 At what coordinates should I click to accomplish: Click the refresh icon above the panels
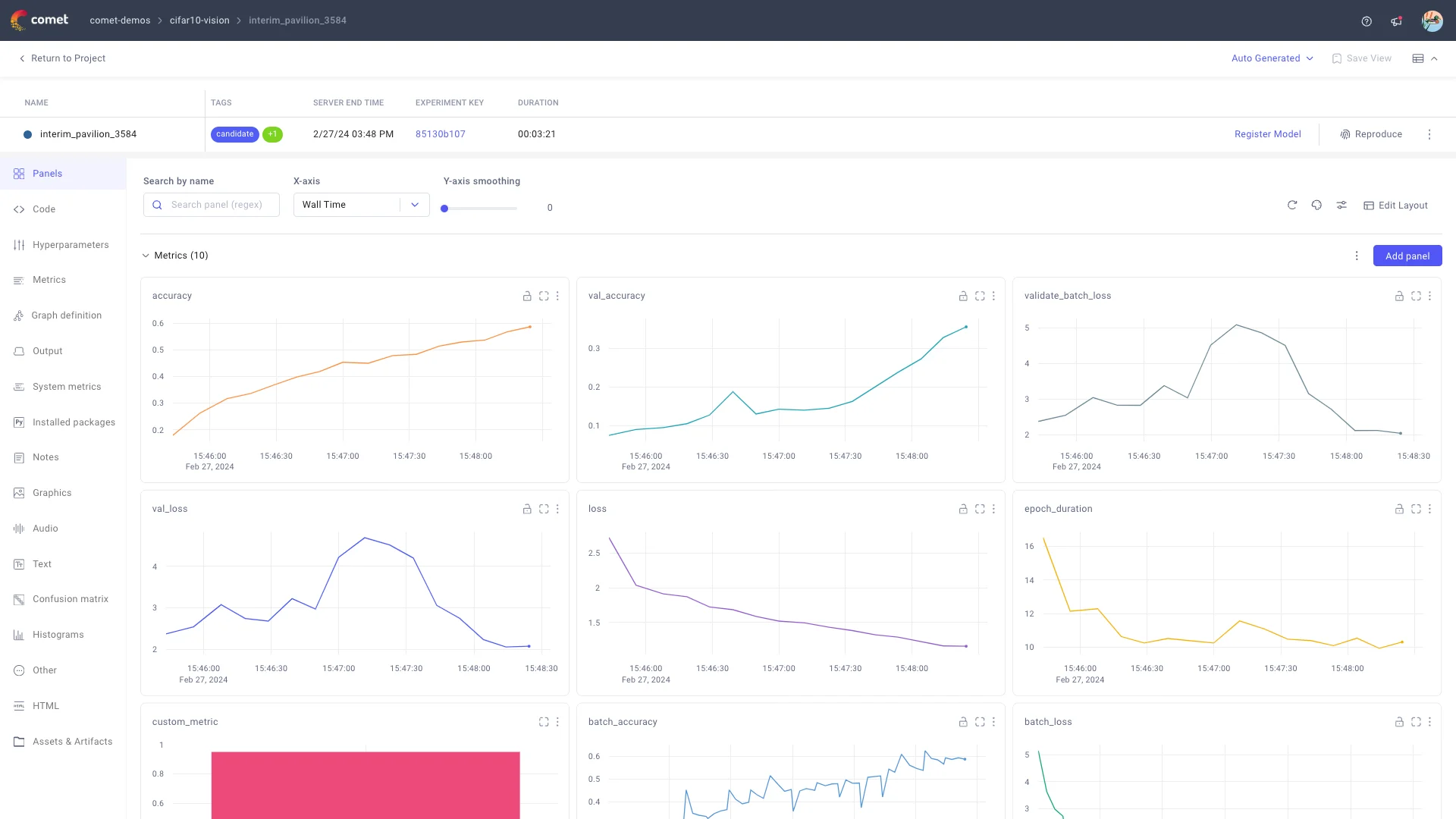coord(1292,205)
